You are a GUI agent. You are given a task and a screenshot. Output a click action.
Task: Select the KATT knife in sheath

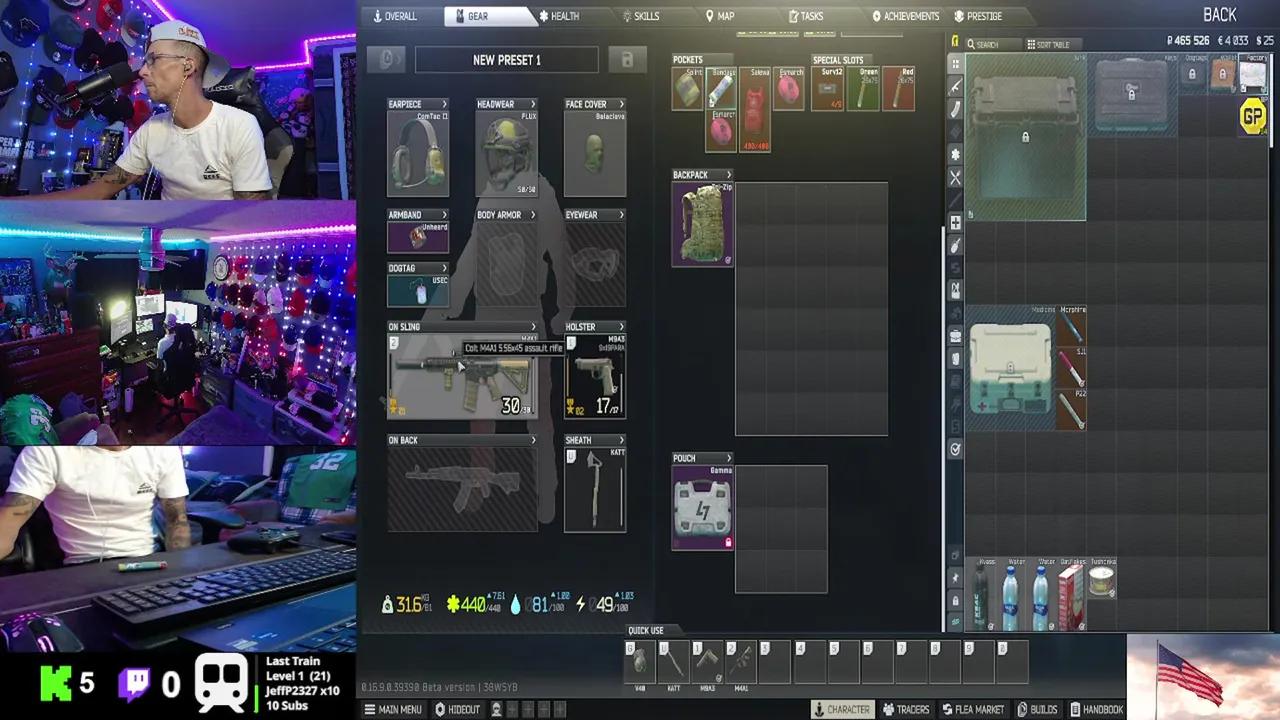pyautogui.click(x=595, y=490)
